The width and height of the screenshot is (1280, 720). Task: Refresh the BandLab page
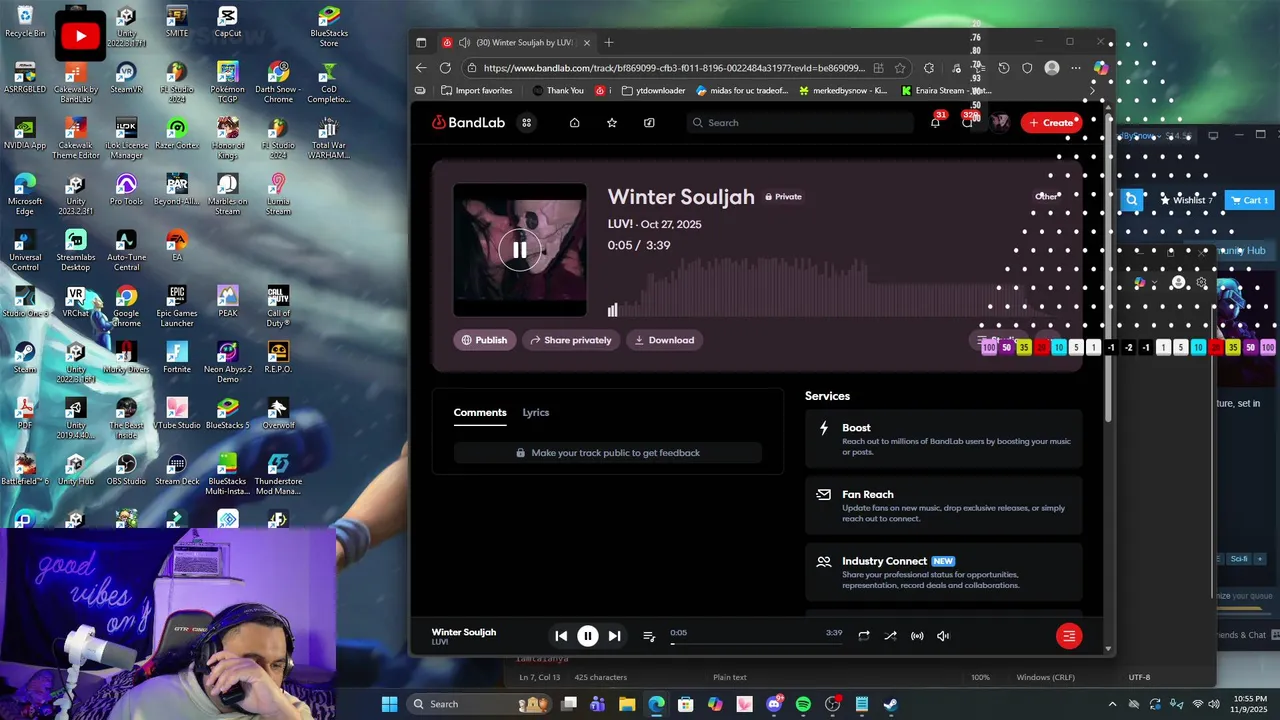click(x=445, y=68)
